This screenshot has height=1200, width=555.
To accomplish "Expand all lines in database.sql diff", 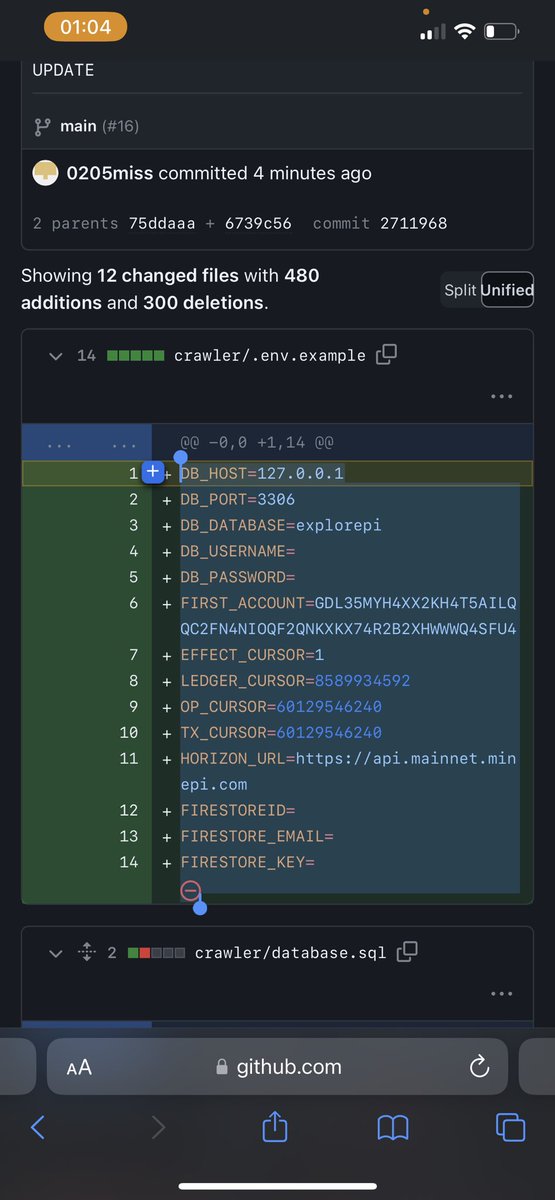I will pyautogui.click(x=87, y=953).
